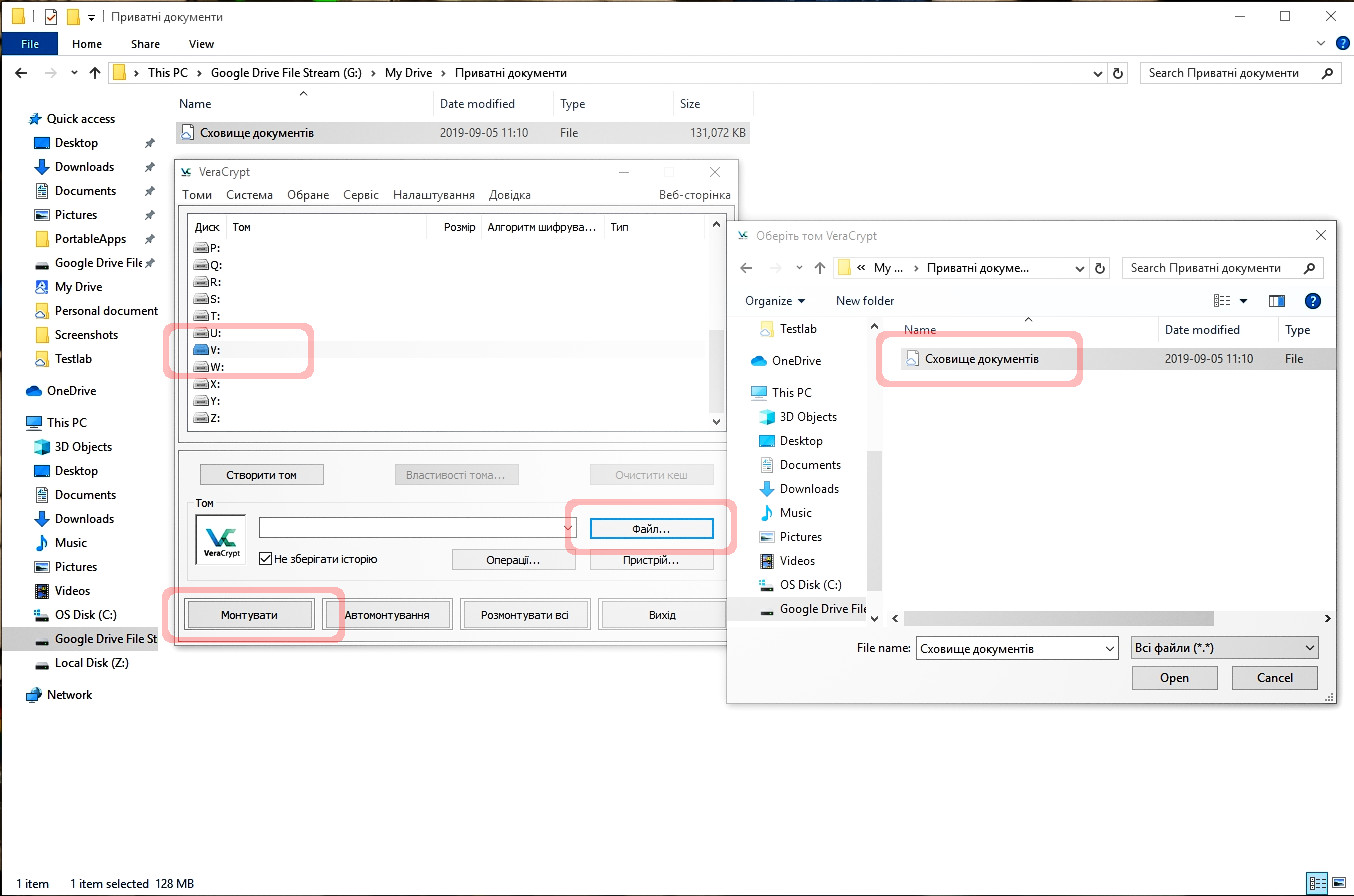Select drive P: in VeraCrypt drive list
This screenshot has height=896, width=1354.
coord(207,248)
